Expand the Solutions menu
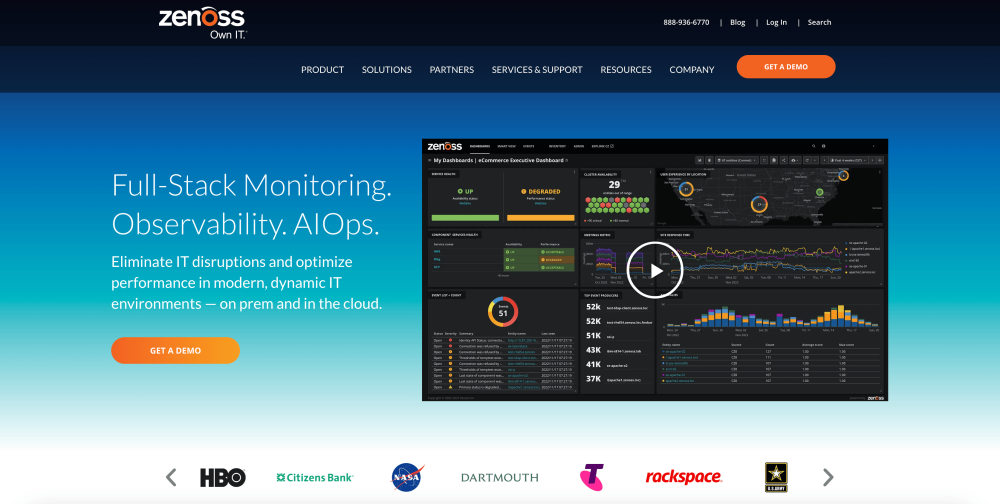Screen dimensions: 1000x504 click(386, 70)
